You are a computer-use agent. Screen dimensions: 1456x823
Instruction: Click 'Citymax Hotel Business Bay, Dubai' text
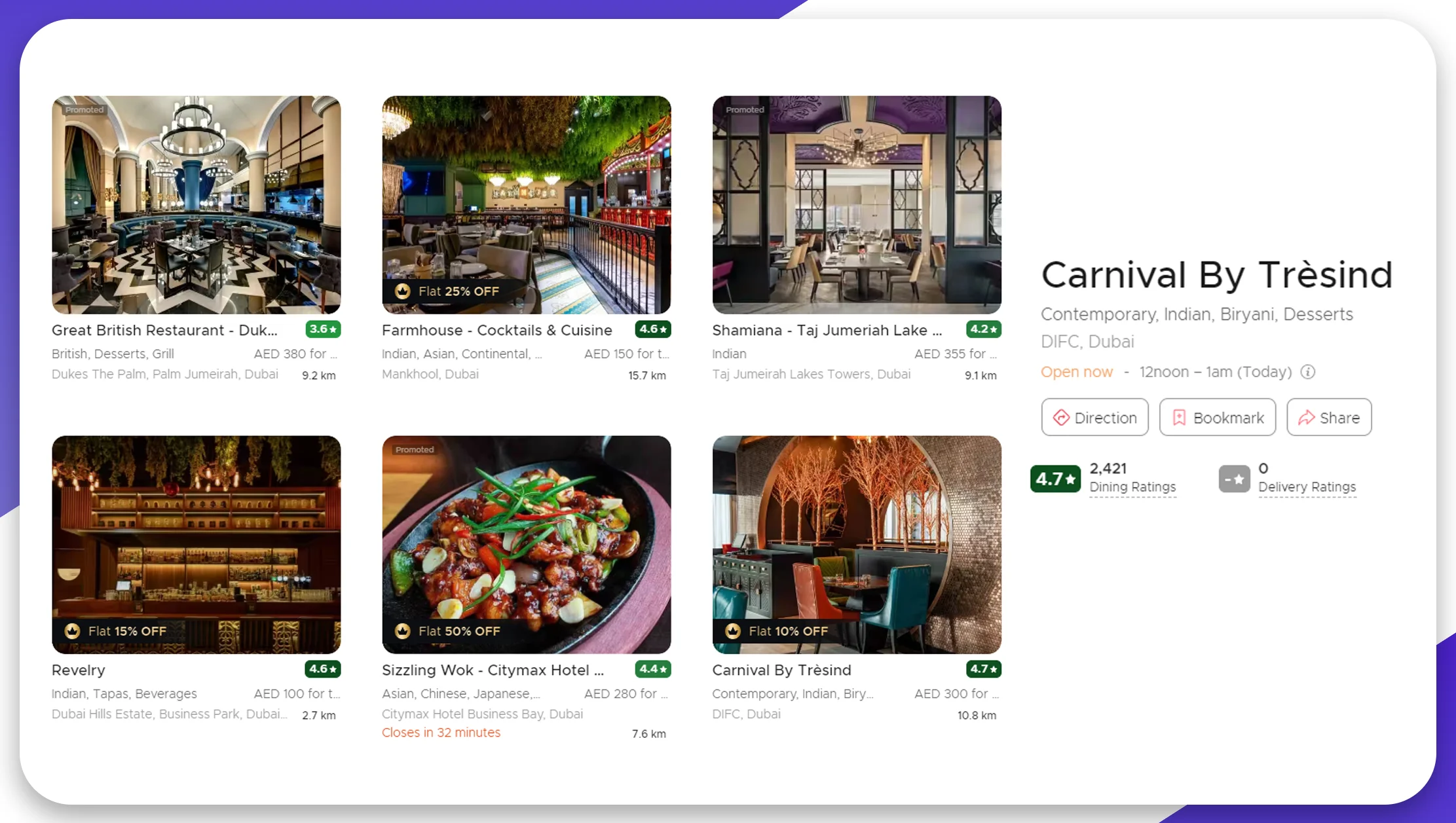click(x=482, y=714)
